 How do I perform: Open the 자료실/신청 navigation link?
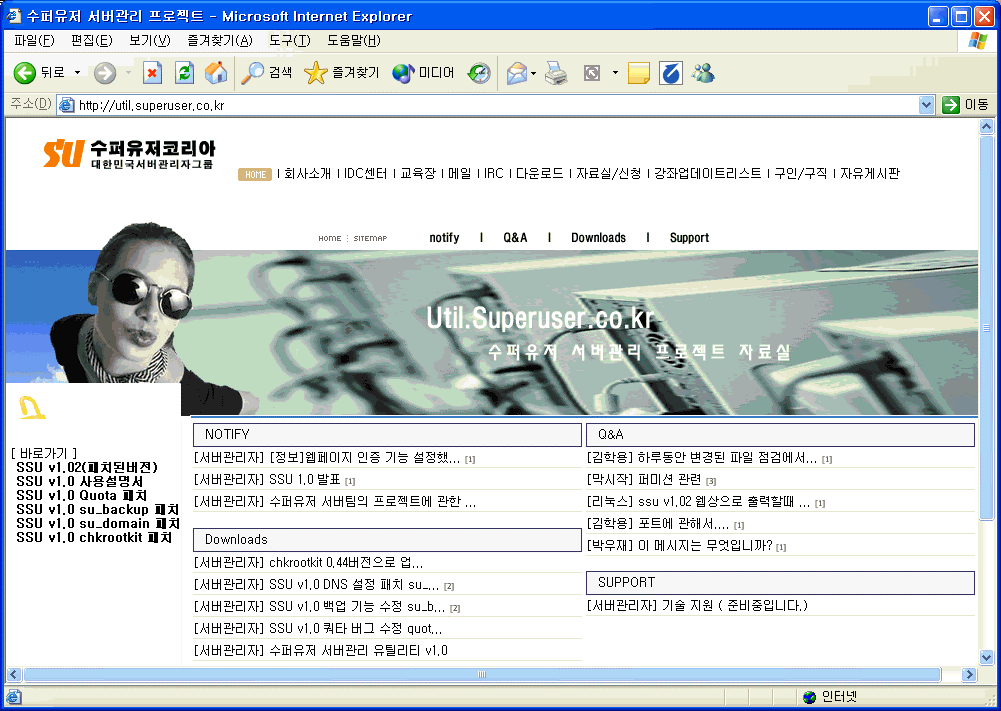[x=608, y=173]
